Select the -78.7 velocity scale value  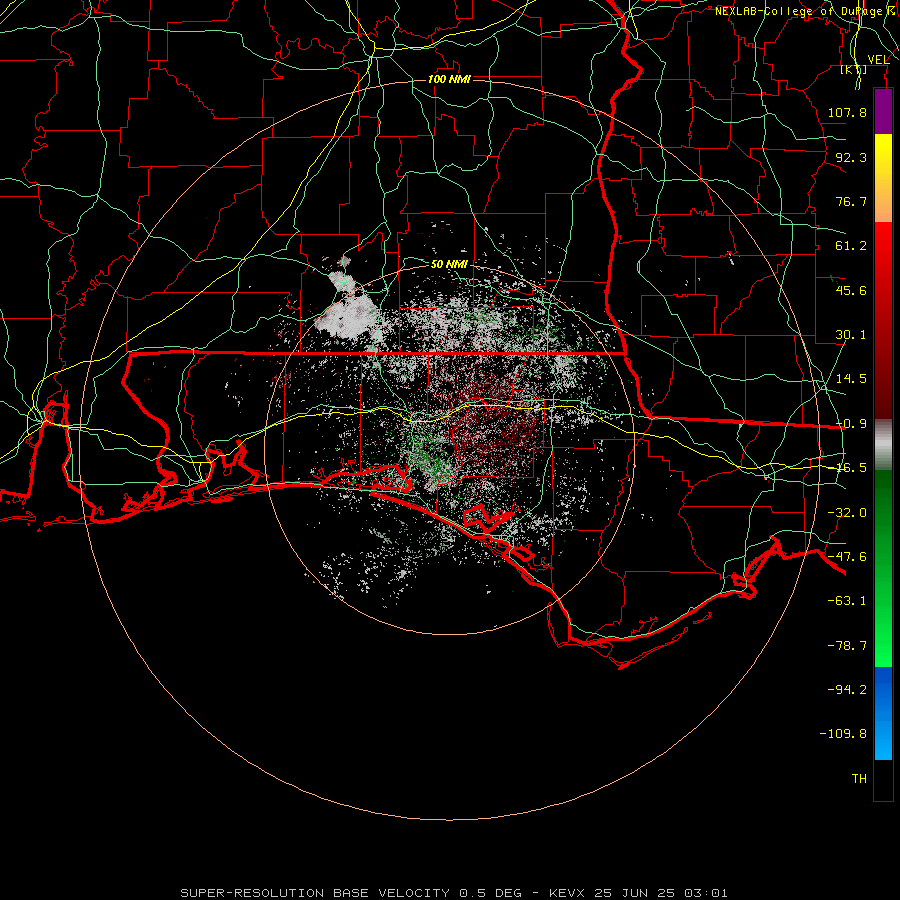847,646
